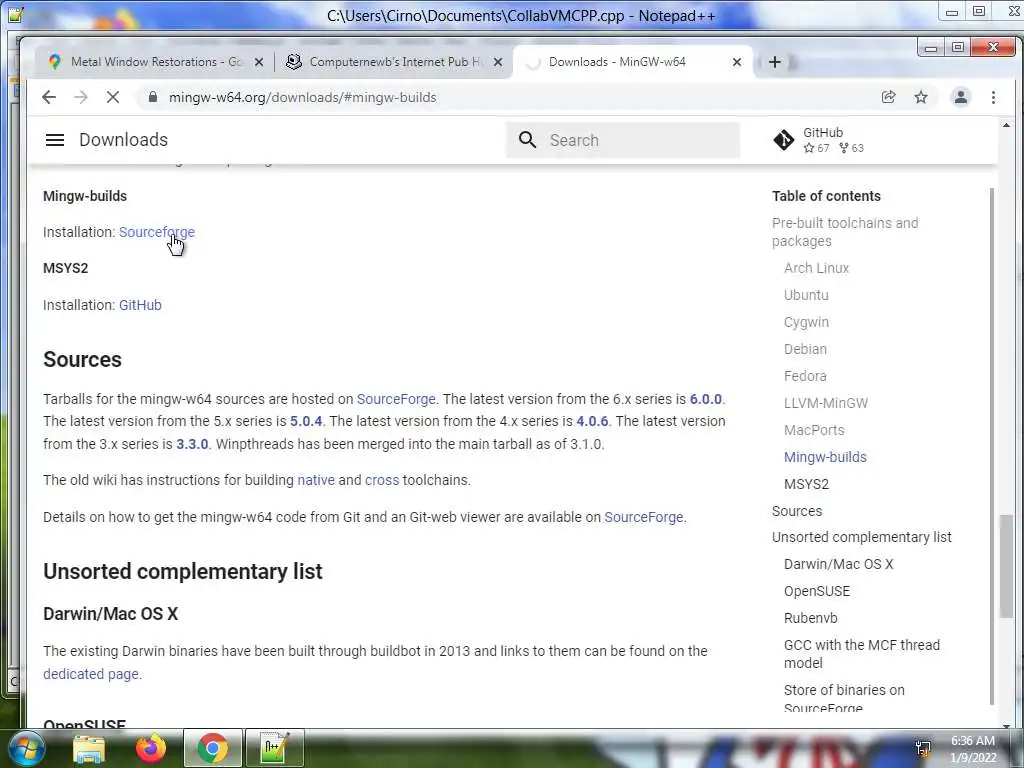This screenshot has height=768, width=1024.
Task: Select the Downloads - MinGW-w64 tab
Action: pos(632,62)
